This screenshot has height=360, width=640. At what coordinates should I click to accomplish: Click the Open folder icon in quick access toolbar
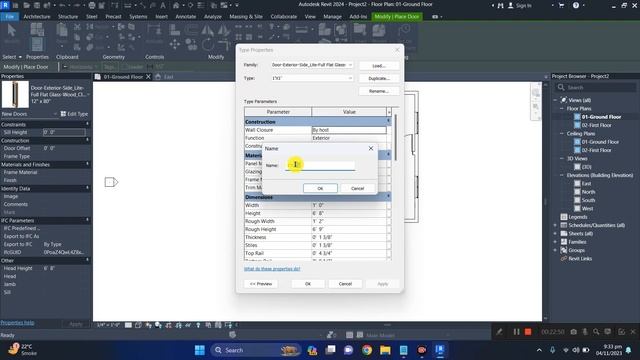tap(27, 5)
